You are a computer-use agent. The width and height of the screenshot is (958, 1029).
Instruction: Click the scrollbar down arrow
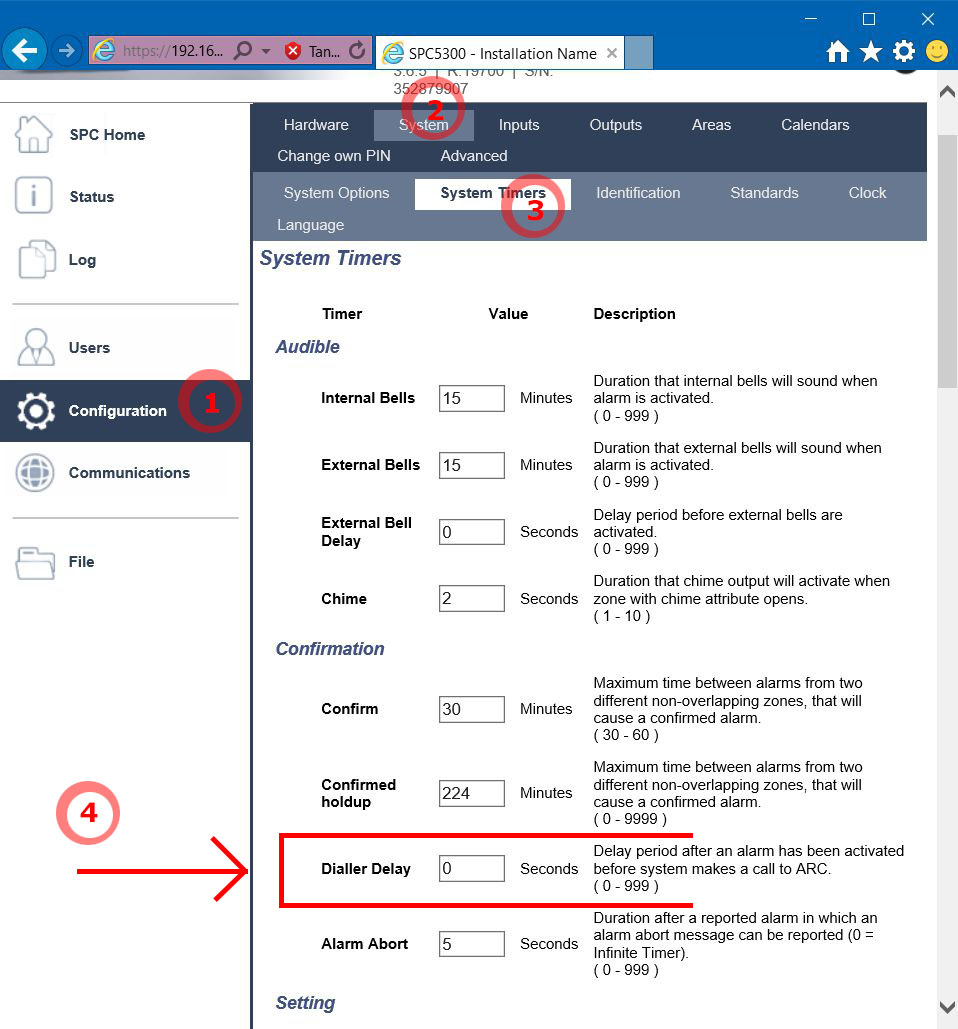pyautogui.click(x=947, y=1007)
